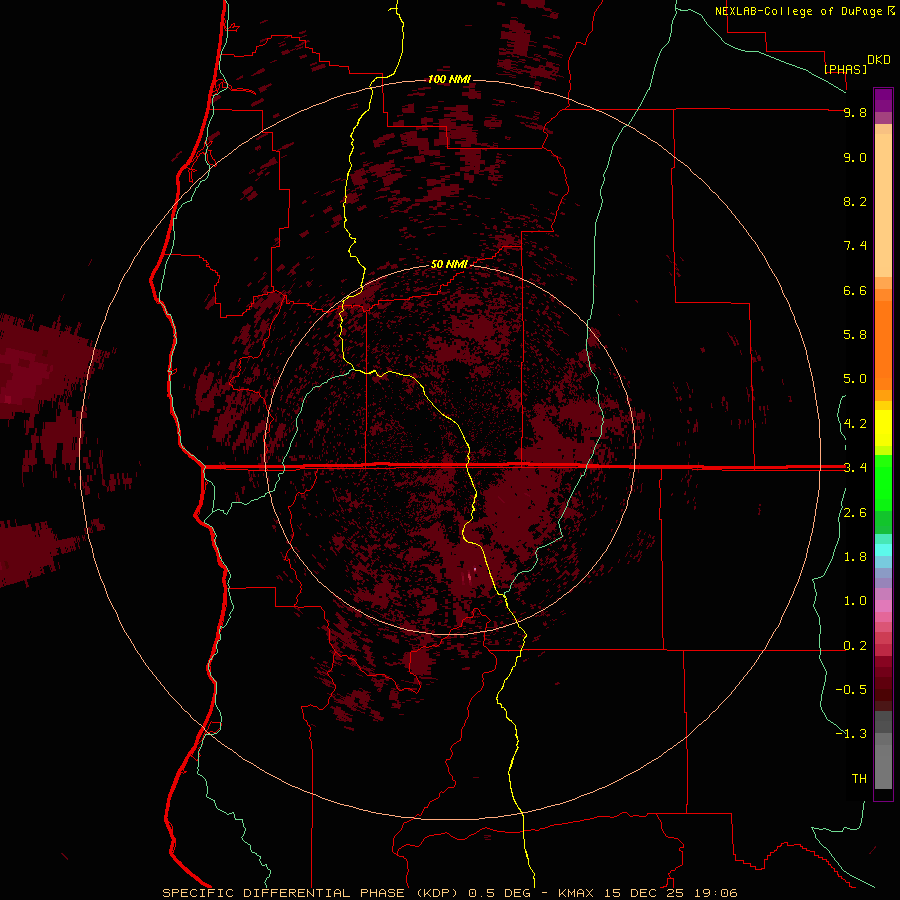Click the -0.5 scale value
Image resolution: width=900 pixels, height=900 pixels.
click(851, 690)
